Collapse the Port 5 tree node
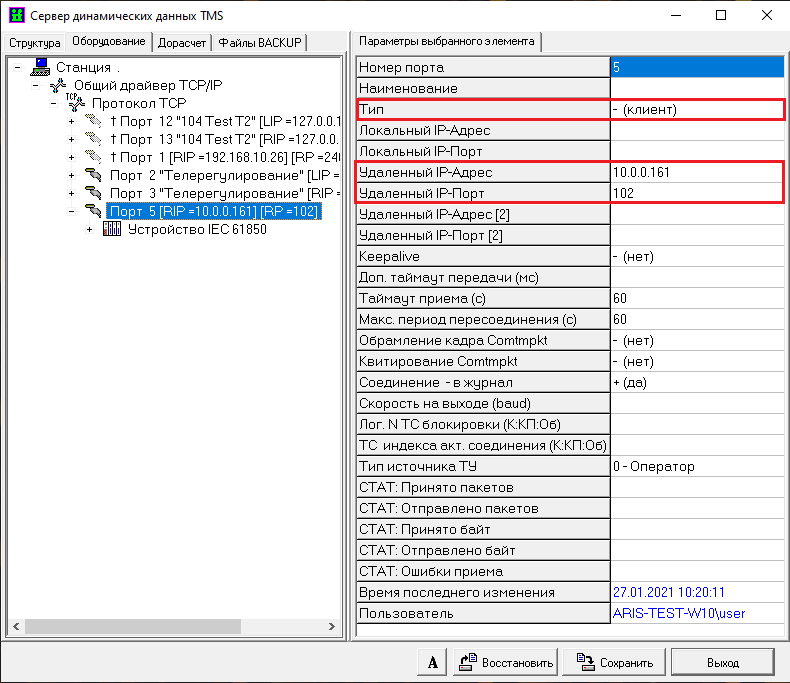 (72, 211)
